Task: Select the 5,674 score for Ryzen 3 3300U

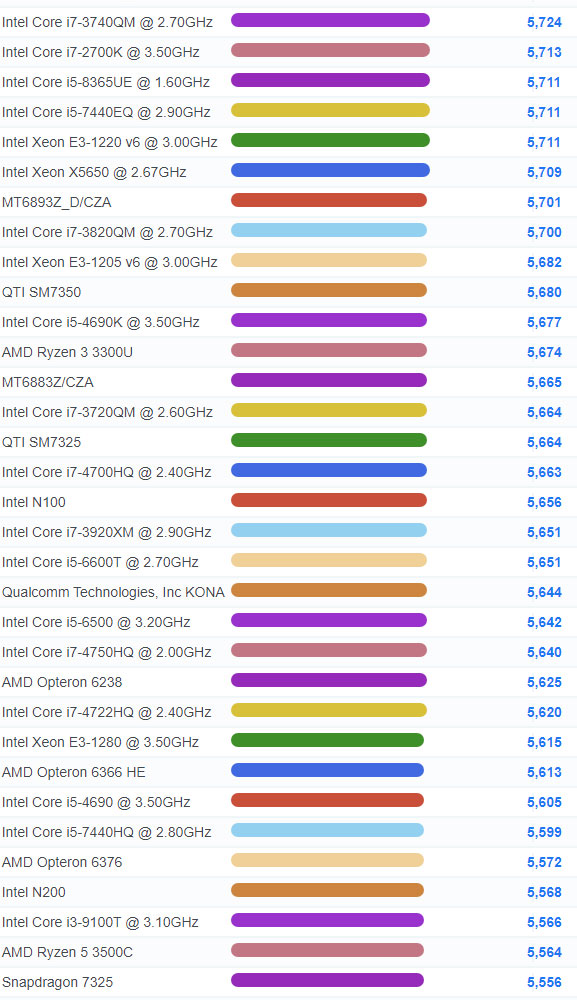Action: pos(544,352)
